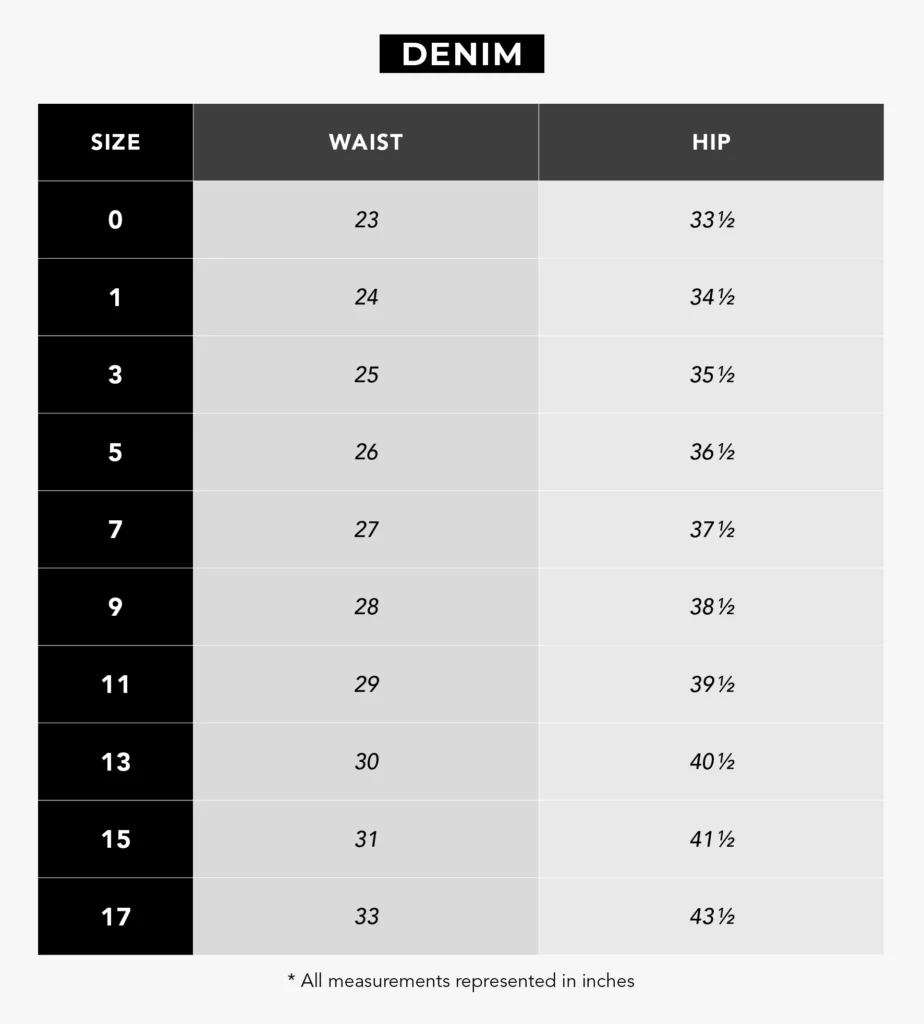The width and height of the screenshot is (924, 1024).
Task: Select size 3 row label
Action: coord(115,375)
